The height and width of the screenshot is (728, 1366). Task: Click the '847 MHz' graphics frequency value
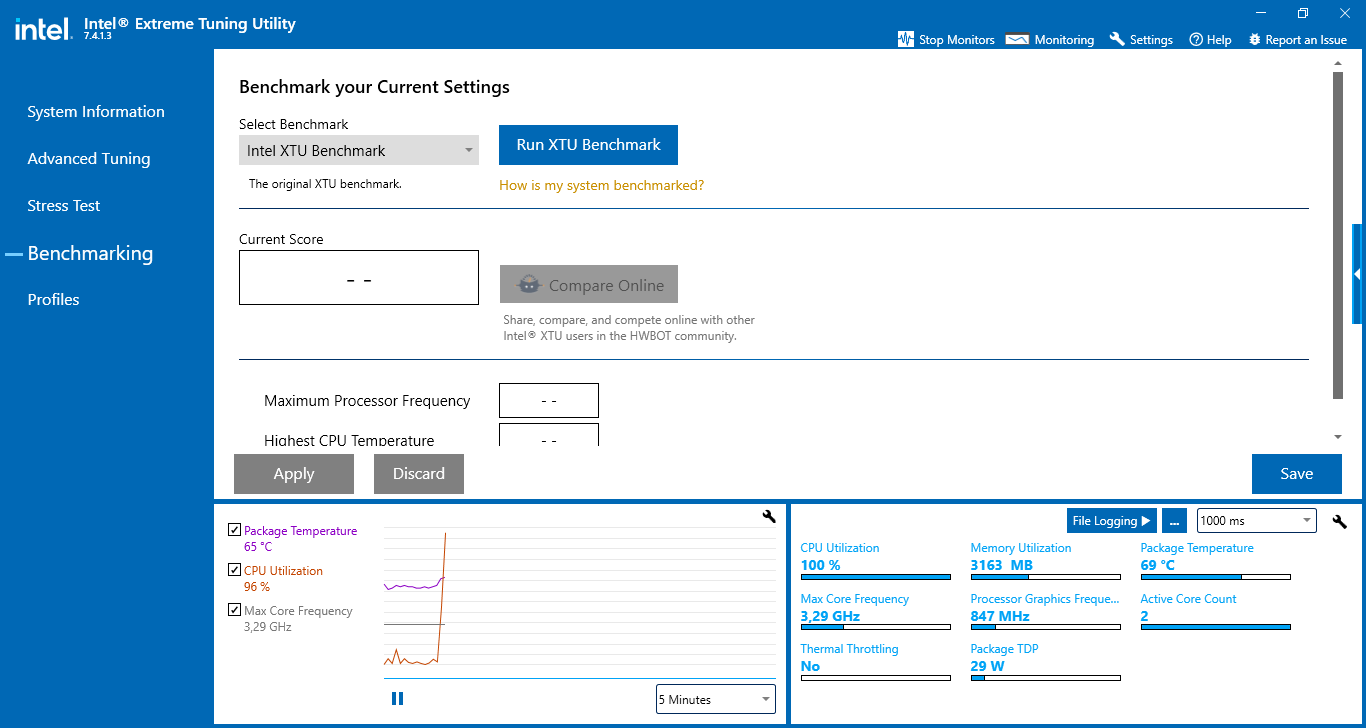coord(1001,616)
